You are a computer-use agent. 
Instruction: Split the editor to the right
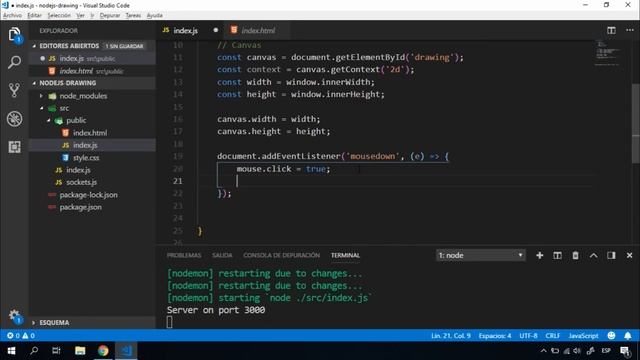(x=611, y=30)
